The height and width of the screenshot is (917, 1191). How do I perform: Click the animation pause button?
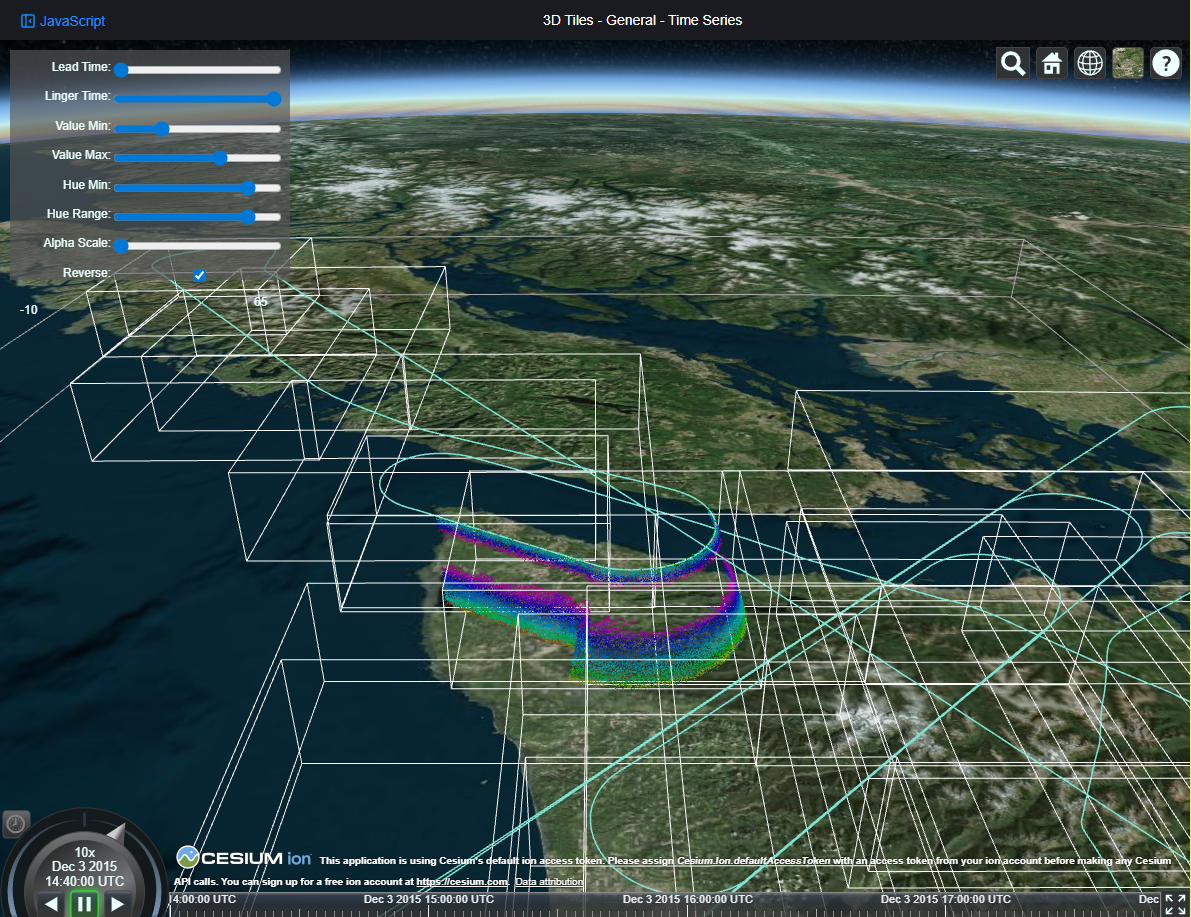84,904
